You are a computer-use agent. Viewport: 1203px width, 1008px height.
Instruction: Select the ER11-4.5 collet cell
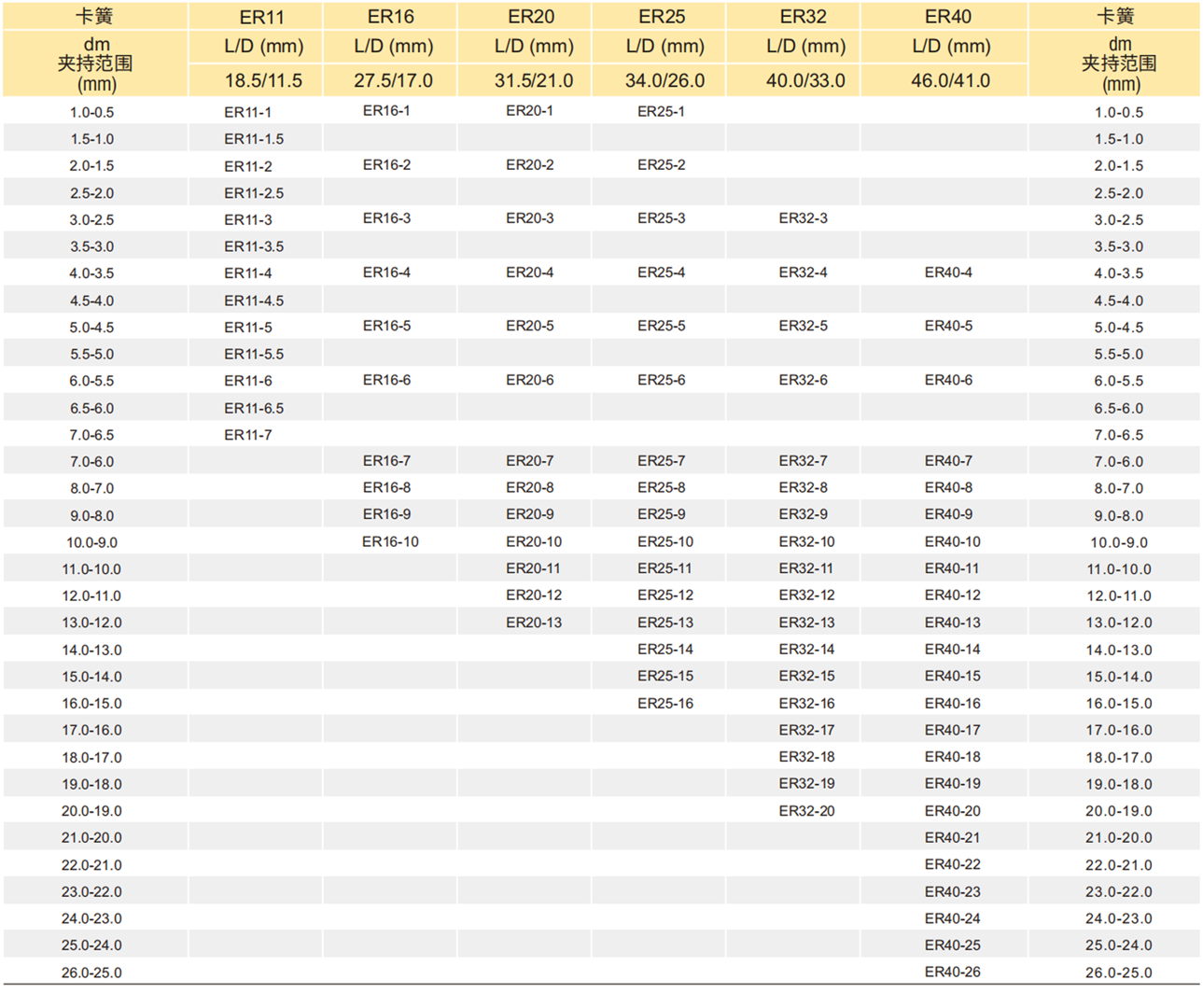[x=254, y=301]
